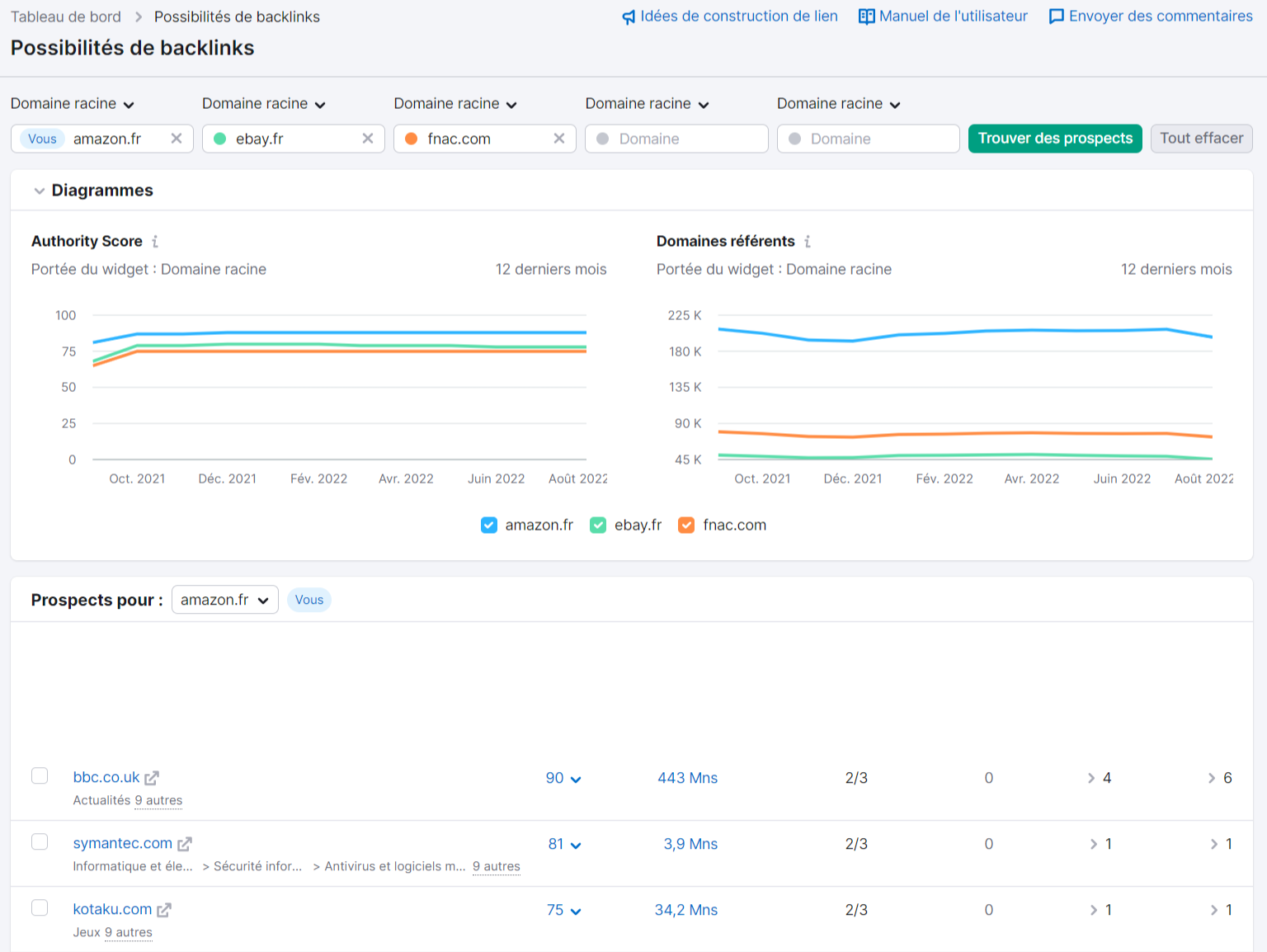Open the kotaku.com domain link
The height and width of the screenshot is (952, 1267).
tap(112, 909)
